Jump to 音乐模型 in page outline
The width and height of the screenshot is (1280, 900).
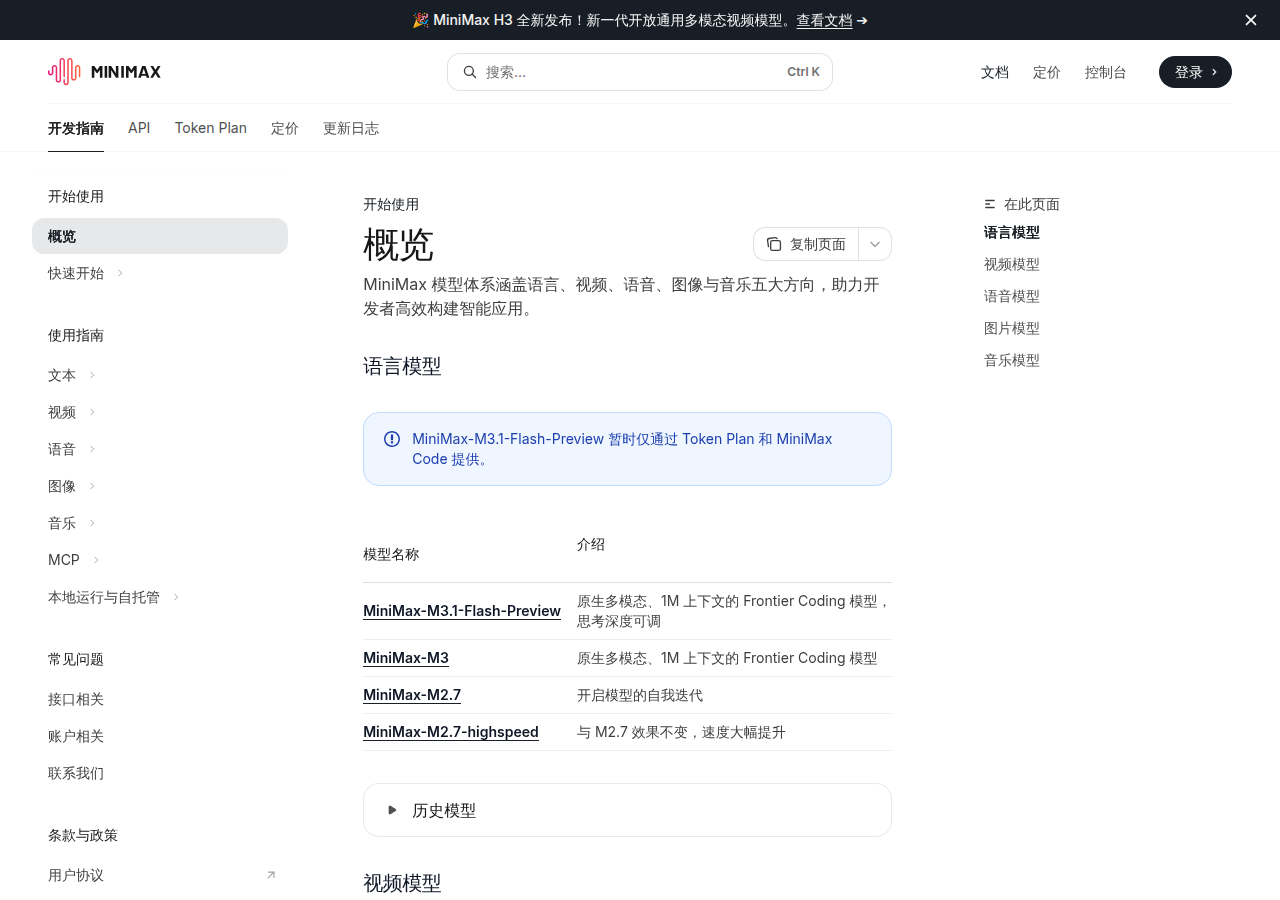click(x=1012, y=360)
